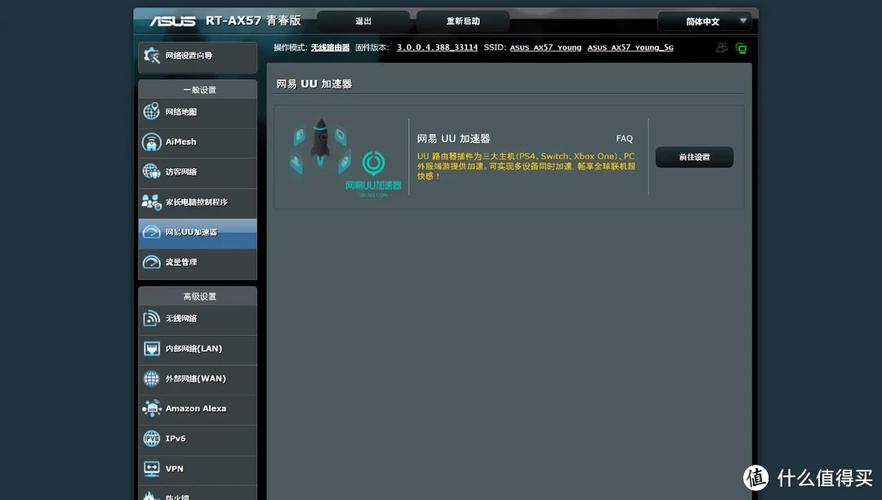Click the 网络设置向导 label
Screen dimensions: 882x500
[x=189, y=56]
